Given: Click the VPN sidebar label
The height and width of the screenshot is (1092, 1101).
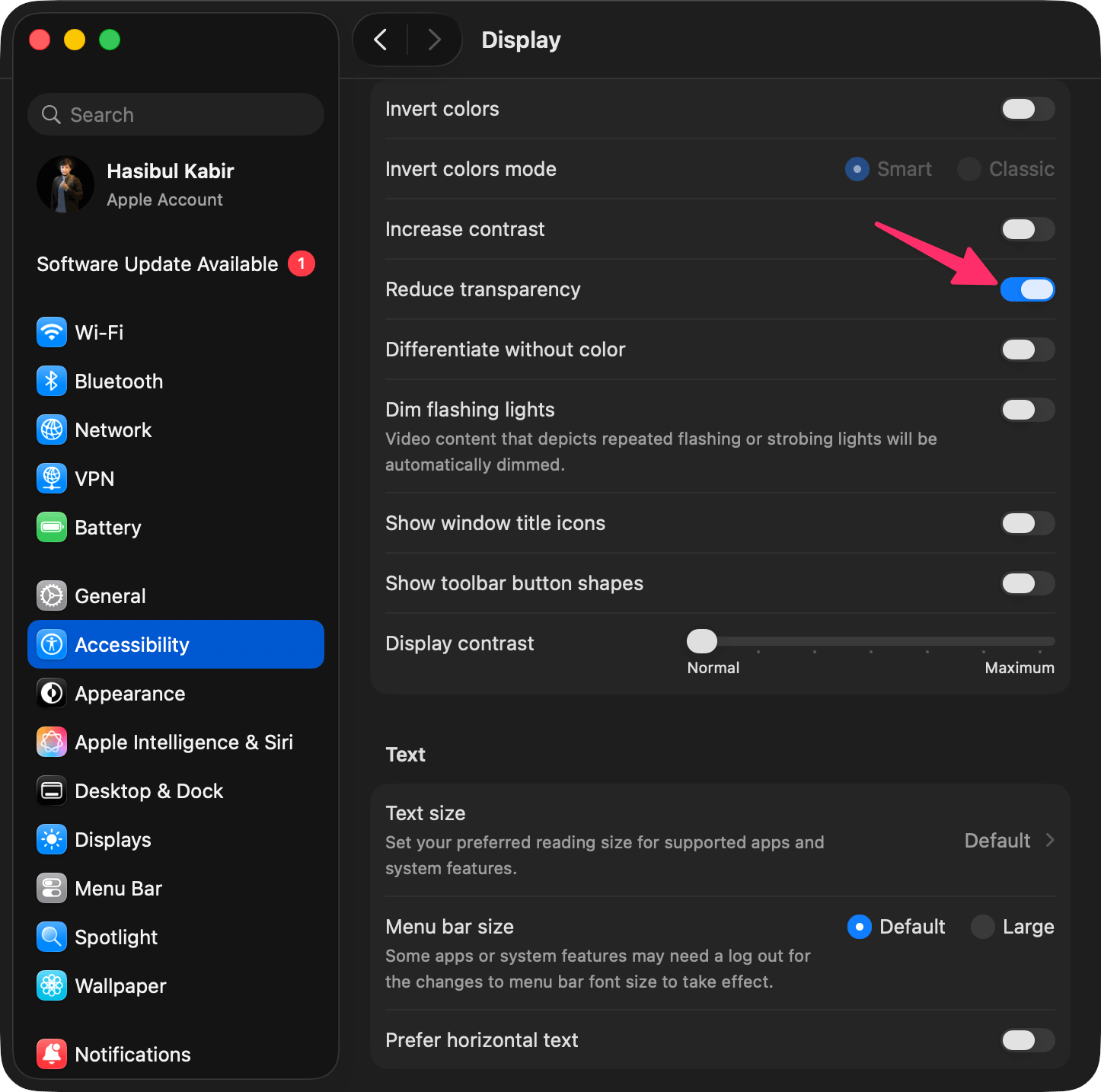Looking at the screenshot, I should point(94,478).
